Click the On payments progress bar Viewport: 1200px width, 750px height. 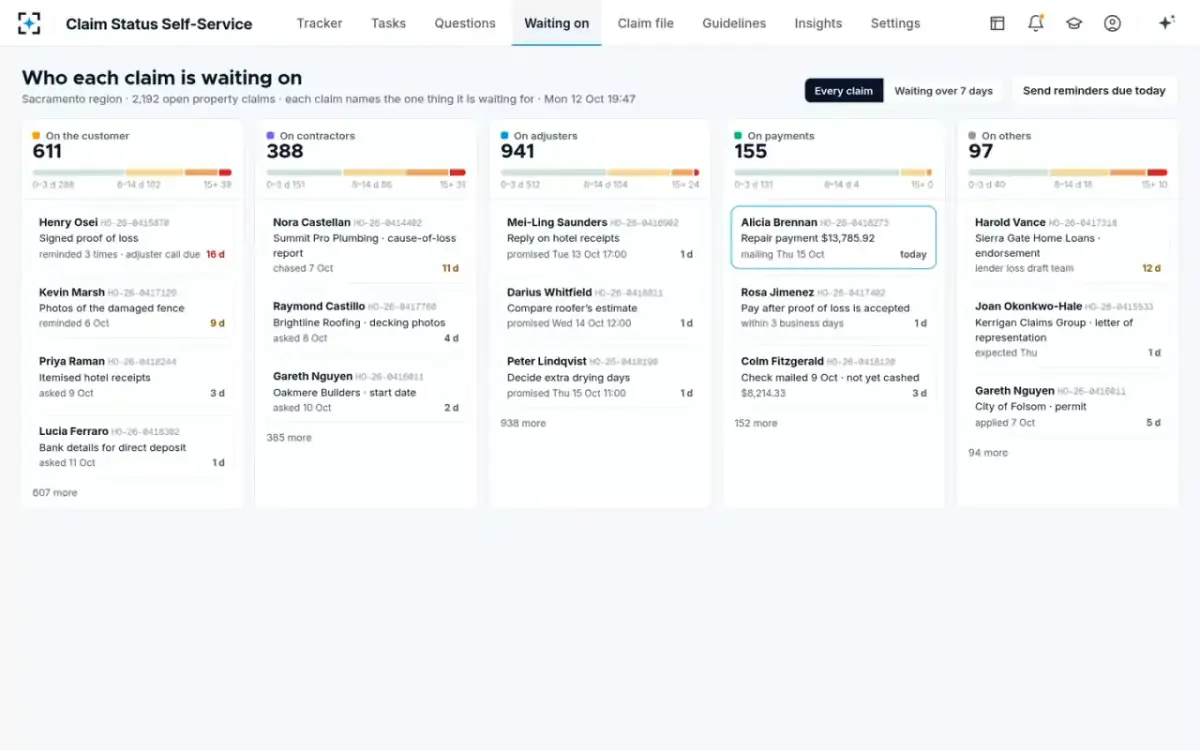tap(834, 172)
